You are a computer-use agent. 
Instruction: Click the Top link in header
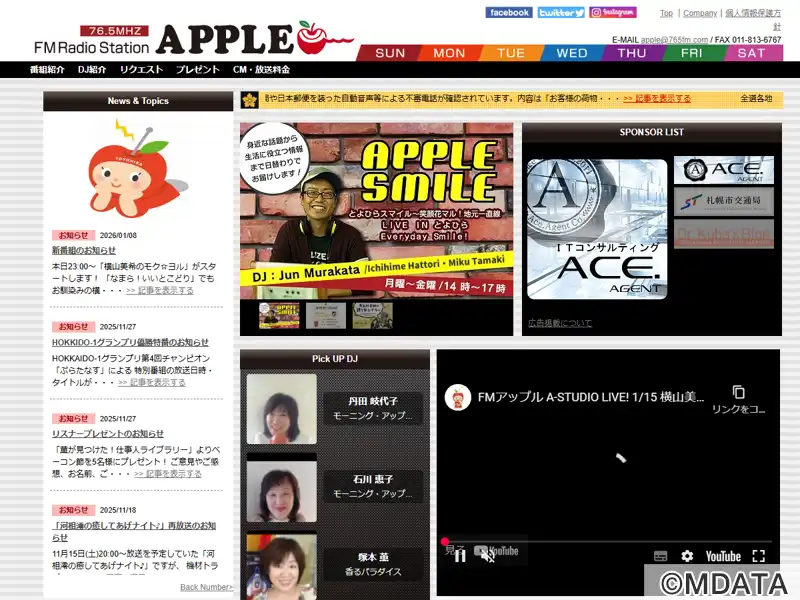(666, 13)
